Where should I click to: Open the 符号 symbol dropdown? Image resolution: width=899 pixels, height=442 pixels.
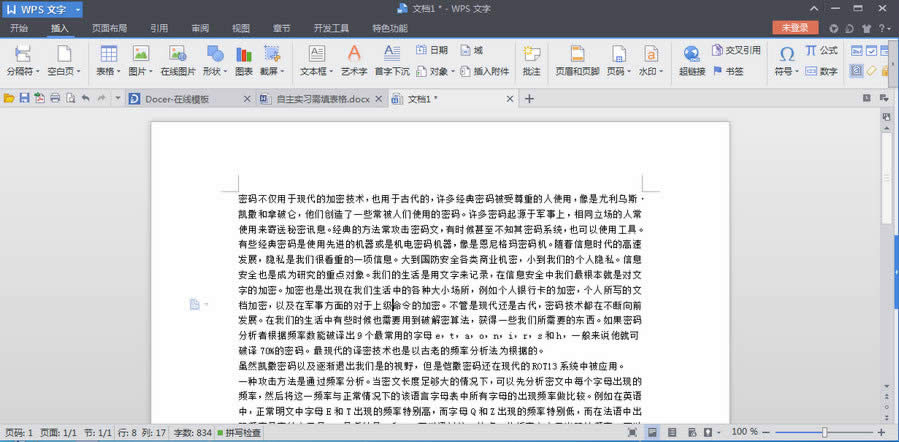[787, 72]
